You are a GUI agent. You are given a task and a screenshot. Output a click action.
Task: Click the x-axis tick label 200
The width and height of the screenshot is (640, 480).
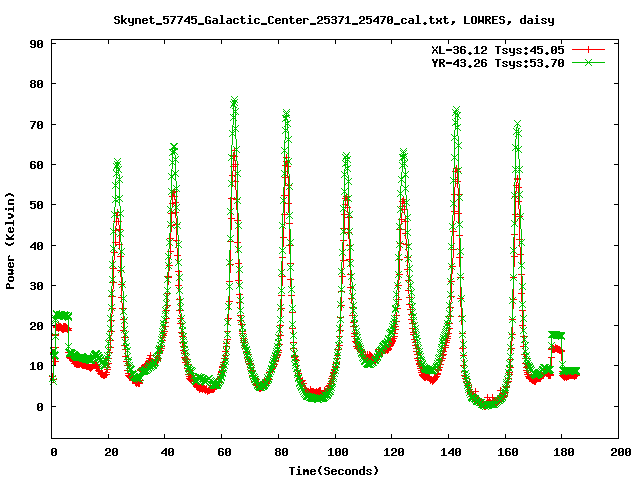[619, 453]
